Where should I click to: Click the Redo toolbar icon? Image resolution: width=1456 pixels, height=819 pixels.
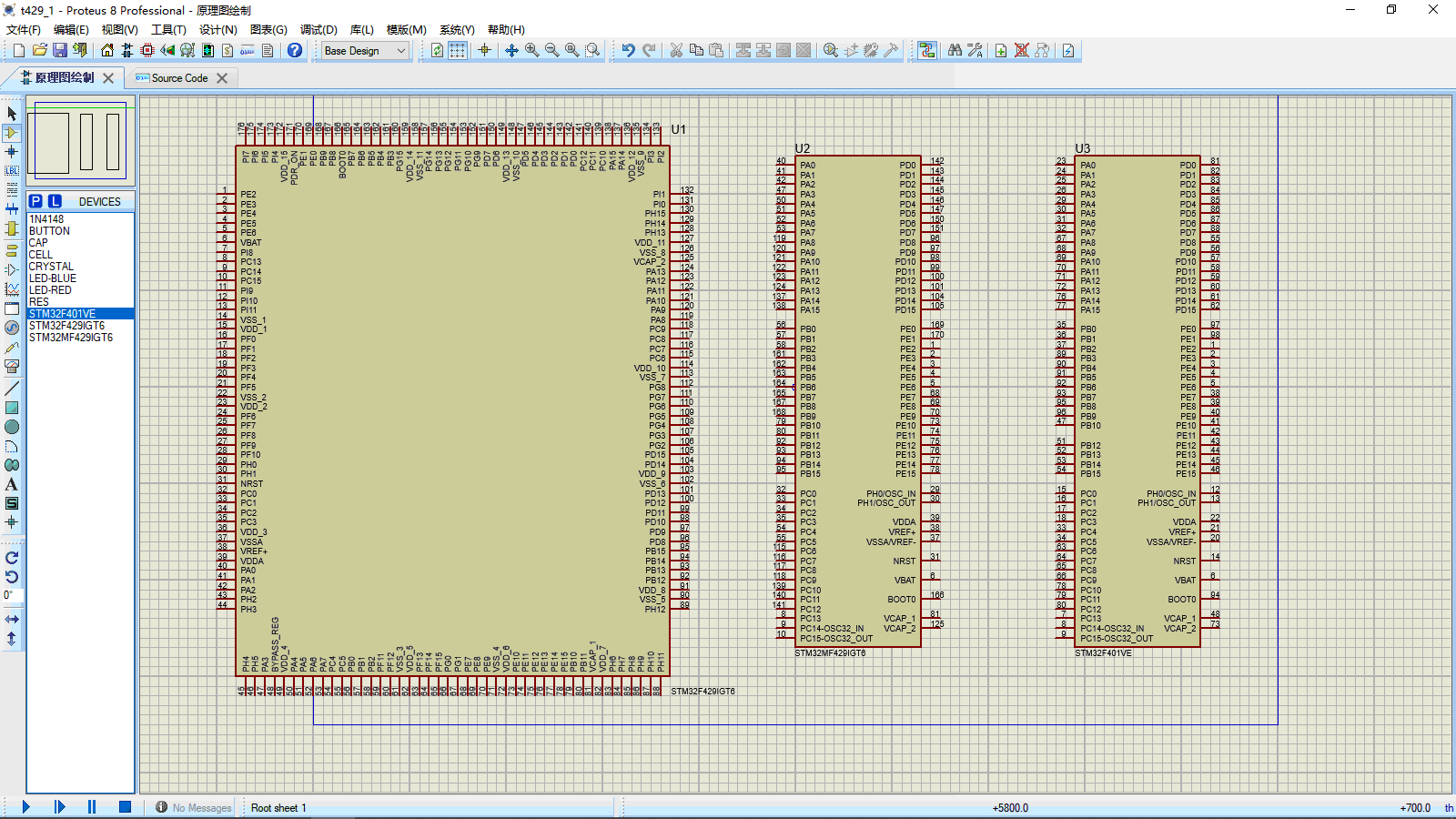[648, 50]
